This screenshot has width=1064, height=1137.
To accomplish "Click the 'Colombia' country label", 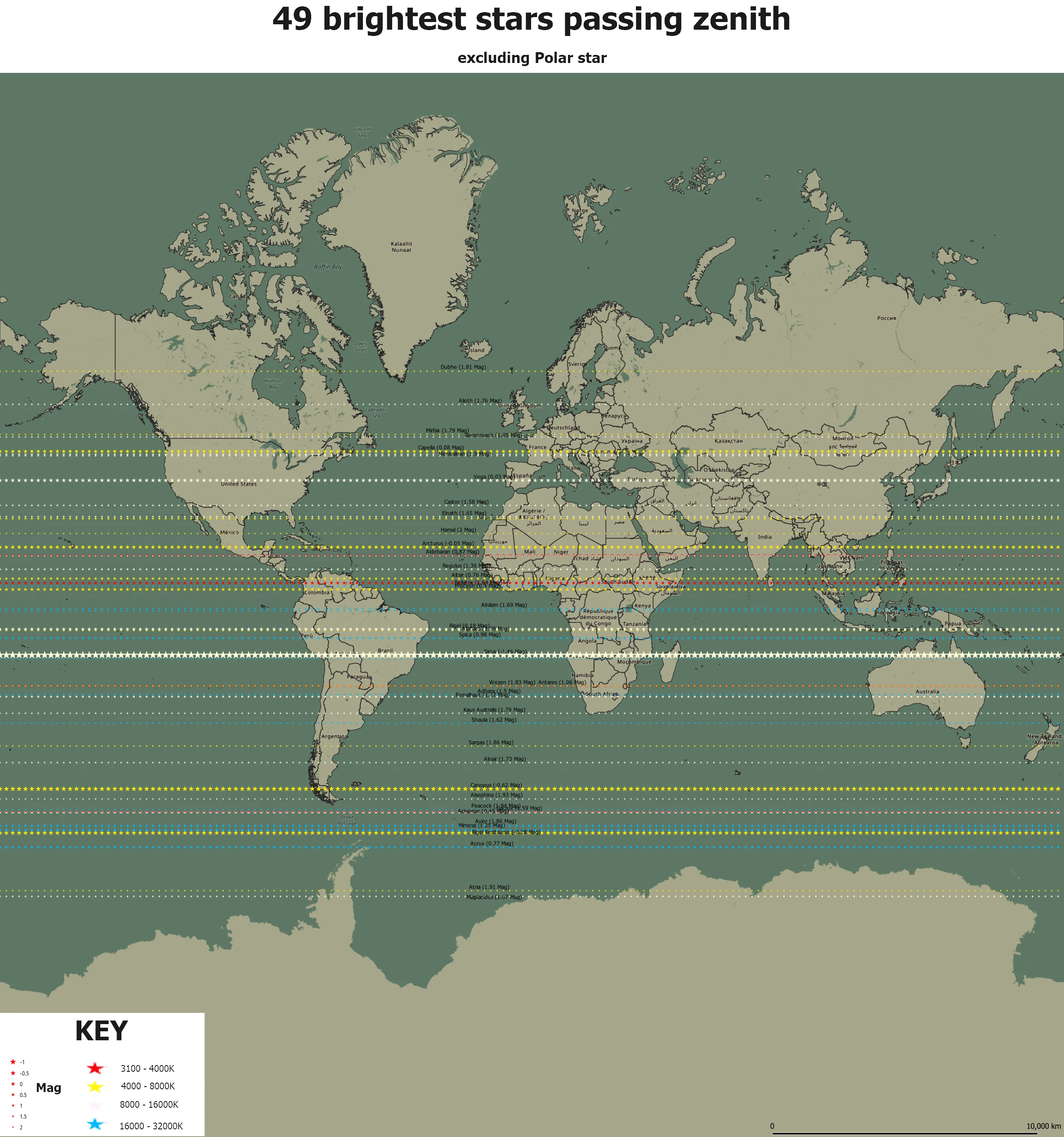I will pos(317,592).
